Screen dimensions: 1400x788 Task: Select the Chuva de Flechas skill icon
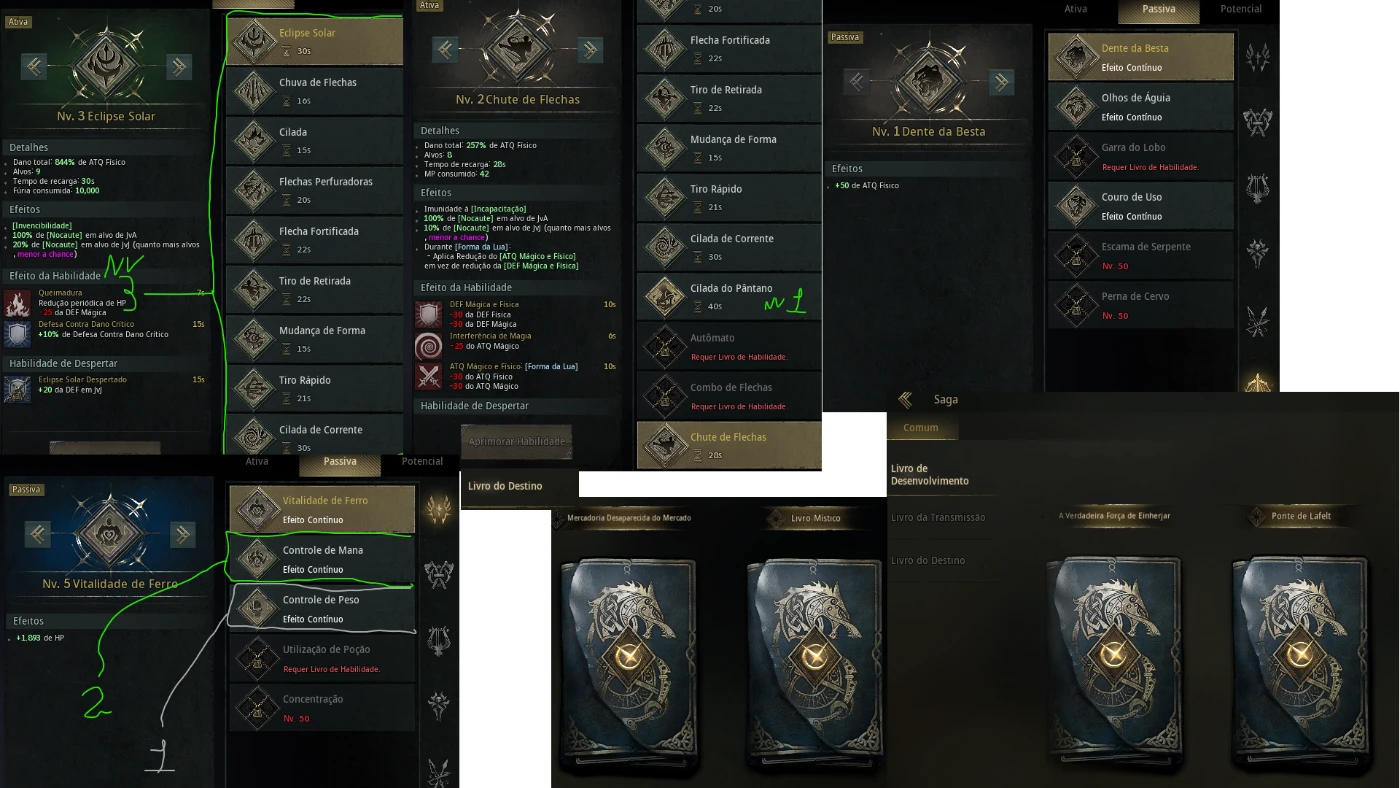tap(256, 91)
